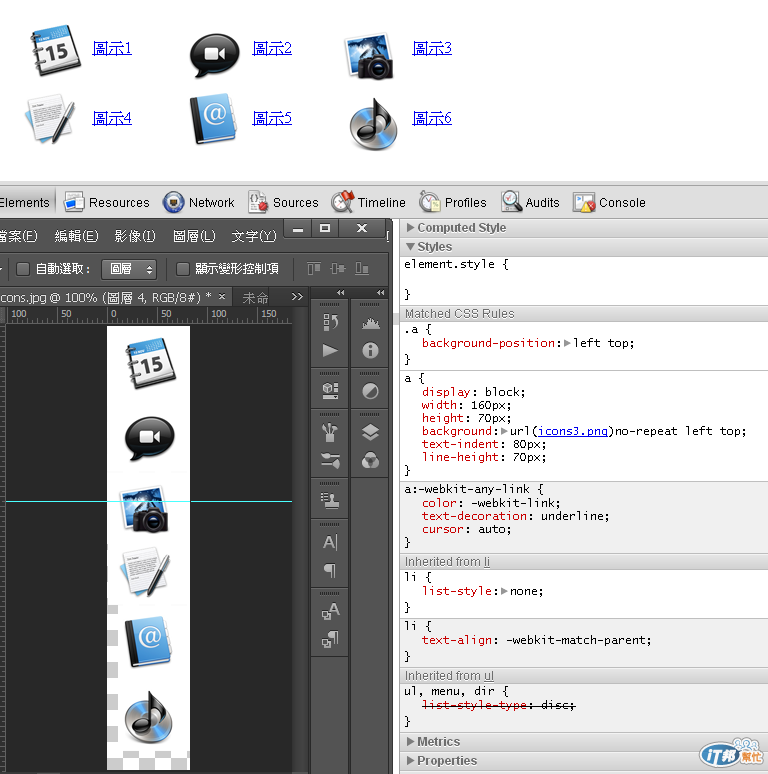Viewport: 768px width, 774px height.
Task: Open the Paragraph Styles panel icon
Action: 330,639
